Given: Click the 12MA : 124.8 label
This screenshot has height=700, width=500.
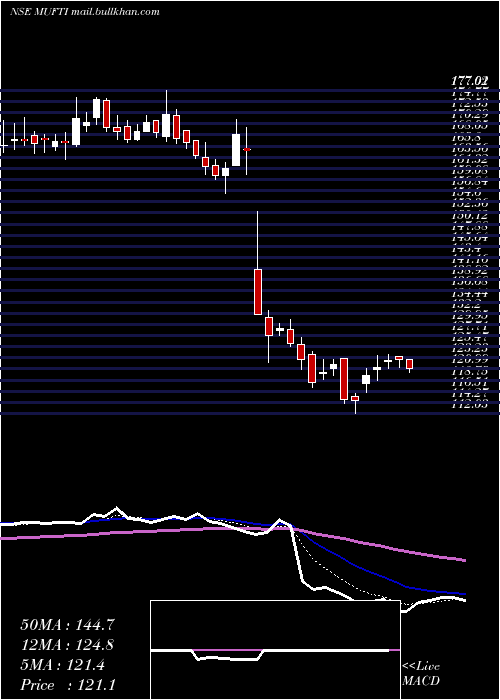Looking at the screenshot, I should tap(67, 645).
